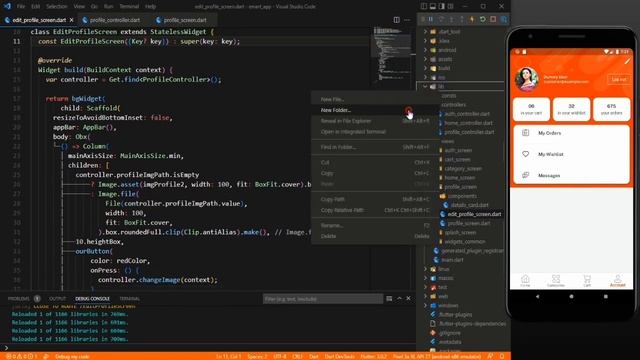Click errors and warnings status bar item
Image resolution: width=640 pixels, height=360 pixels.
tap(22, 356)
